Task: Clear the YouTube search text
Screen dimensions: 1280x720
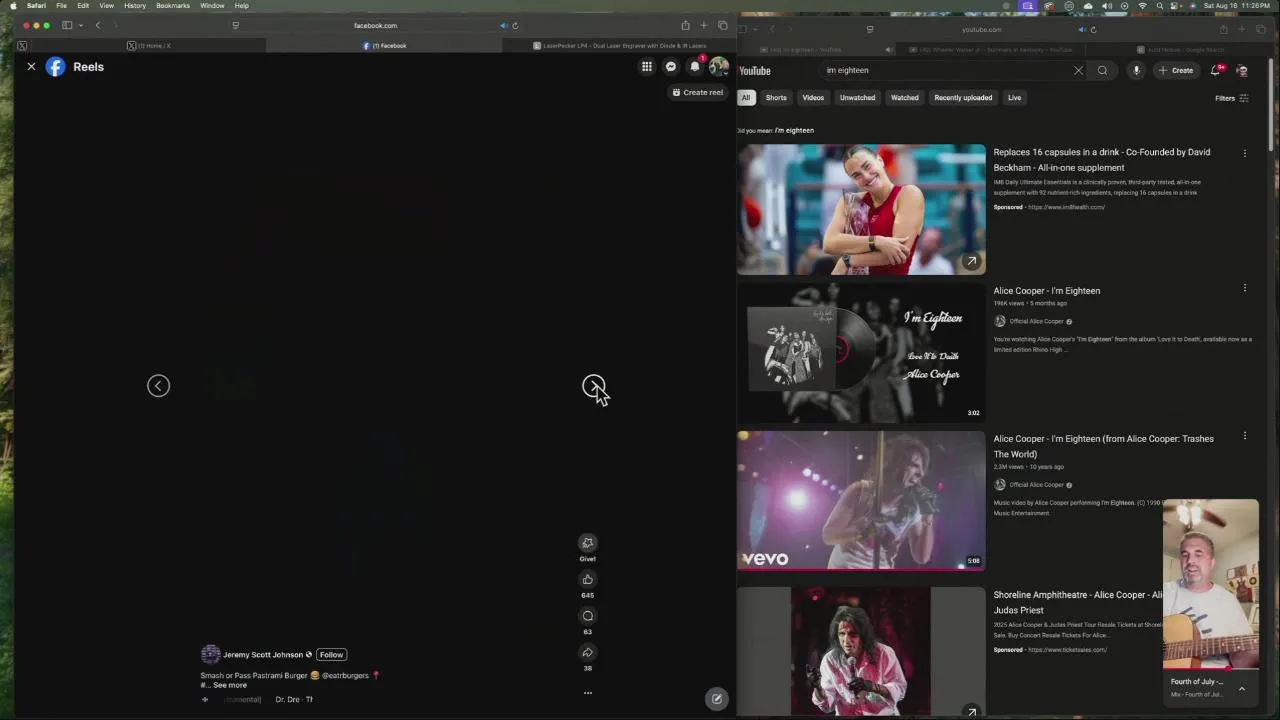Action: click(1078, 71)
